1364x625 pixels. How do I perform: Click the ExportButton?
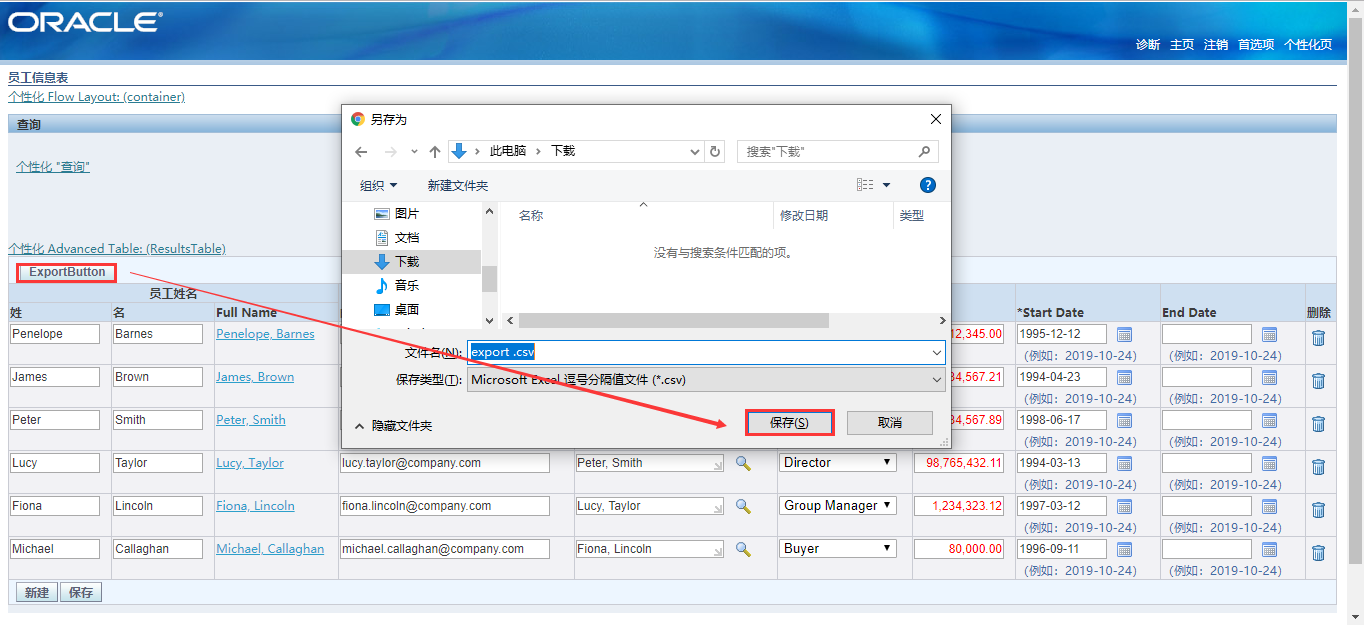[67, 272]
